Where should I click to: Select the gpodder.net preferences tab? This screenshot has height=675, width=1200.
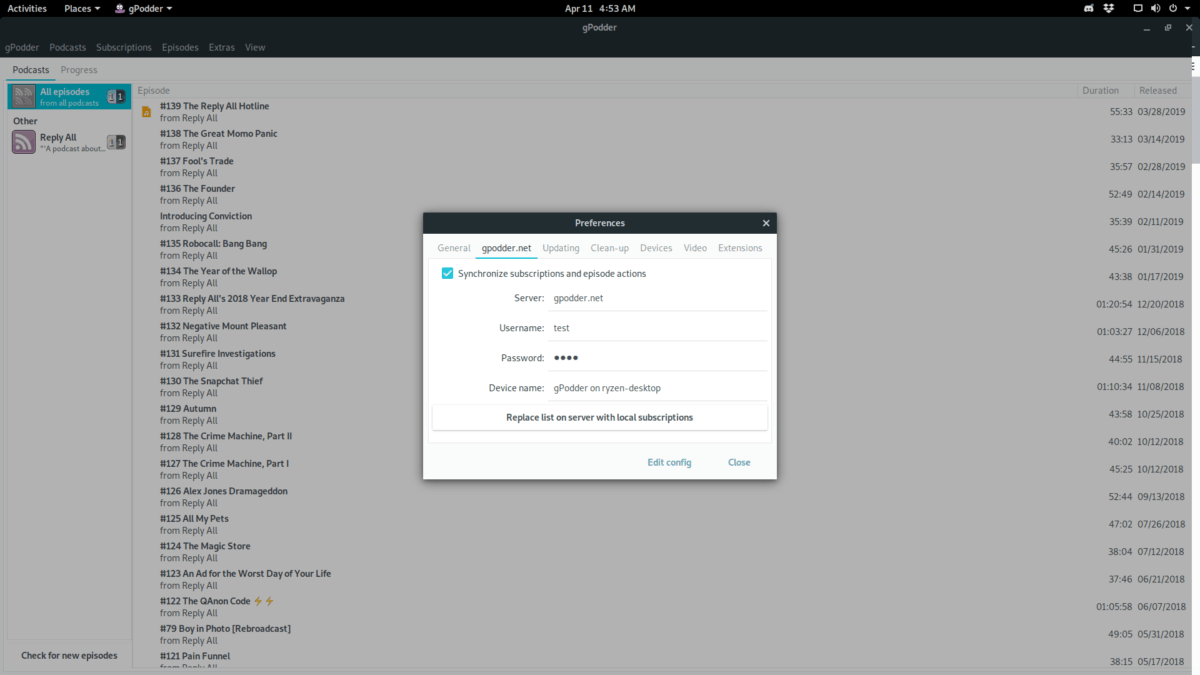coord(506,248)
